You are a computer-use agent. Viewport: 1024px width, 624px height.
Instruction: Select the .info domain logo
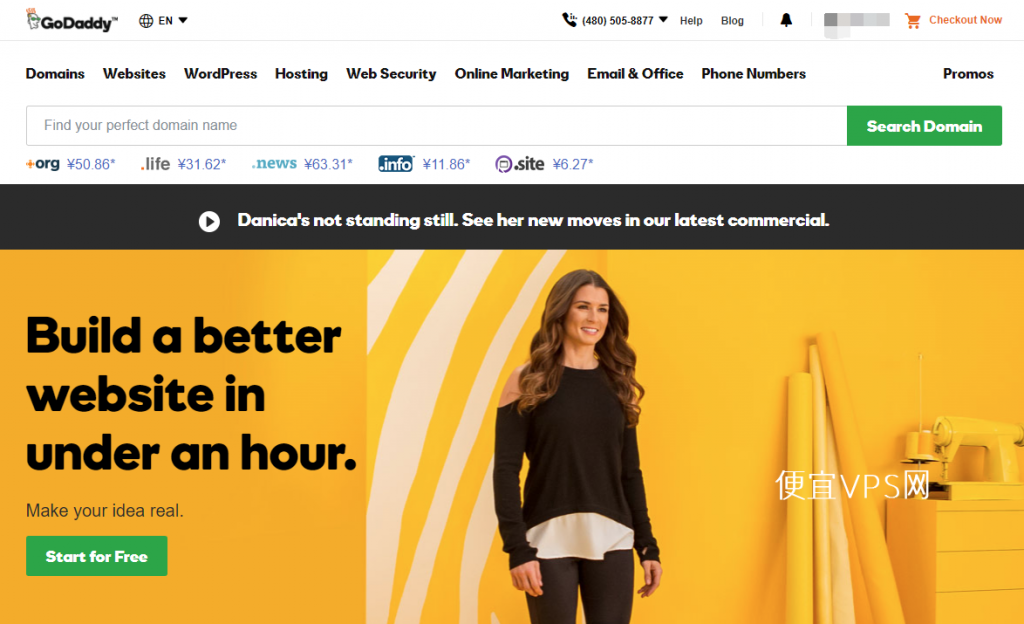click(x=396, y=164)
